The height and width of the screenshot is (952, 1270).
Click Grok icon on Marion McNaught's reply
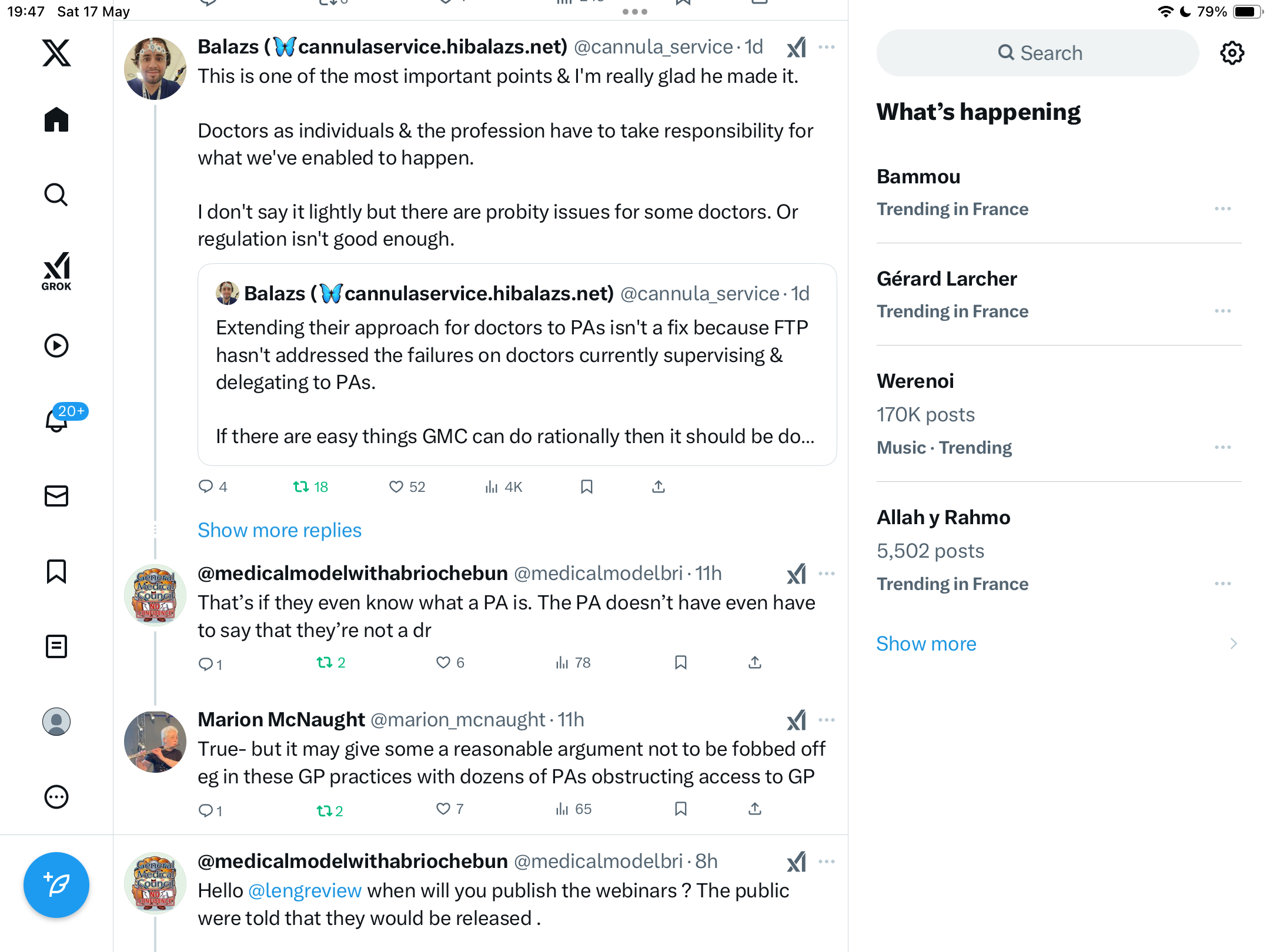(797, 720)
